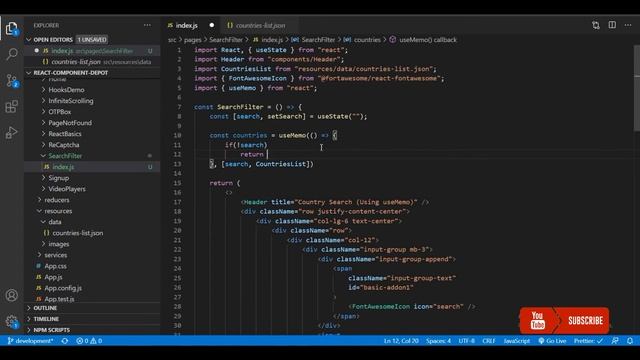The width and height of the screenshot is (640, 360).
Task: Open the Extensions view icon
Action: [x=12, y=107]
